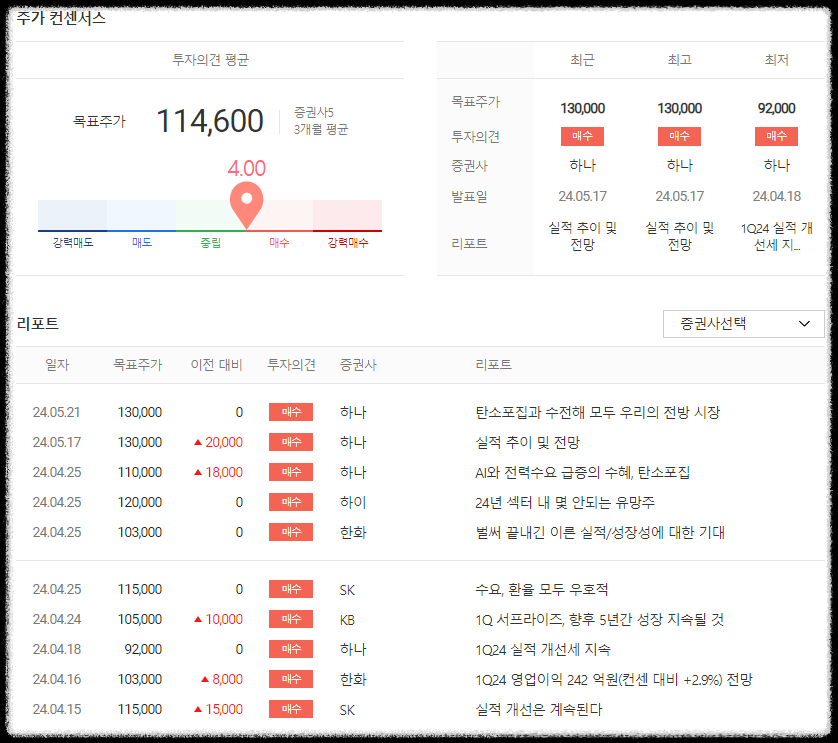Click 매수 badge in 최고 column
This screenshot has width=838, height=743.
[x=679, y=136]
